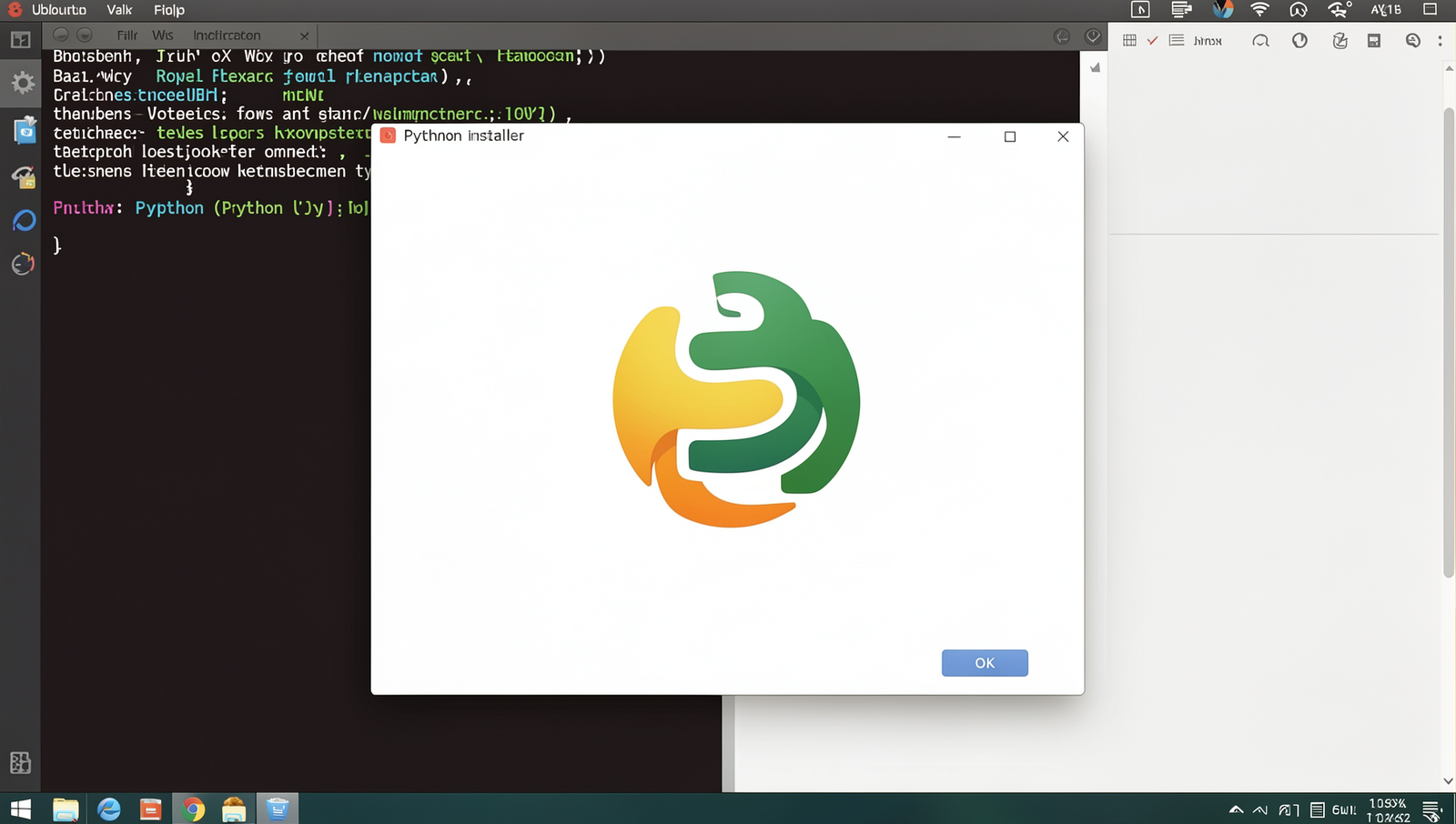Open the Fiolp menu
Viewport: 1456px width, 824px height.
click(x=169, y=10)
